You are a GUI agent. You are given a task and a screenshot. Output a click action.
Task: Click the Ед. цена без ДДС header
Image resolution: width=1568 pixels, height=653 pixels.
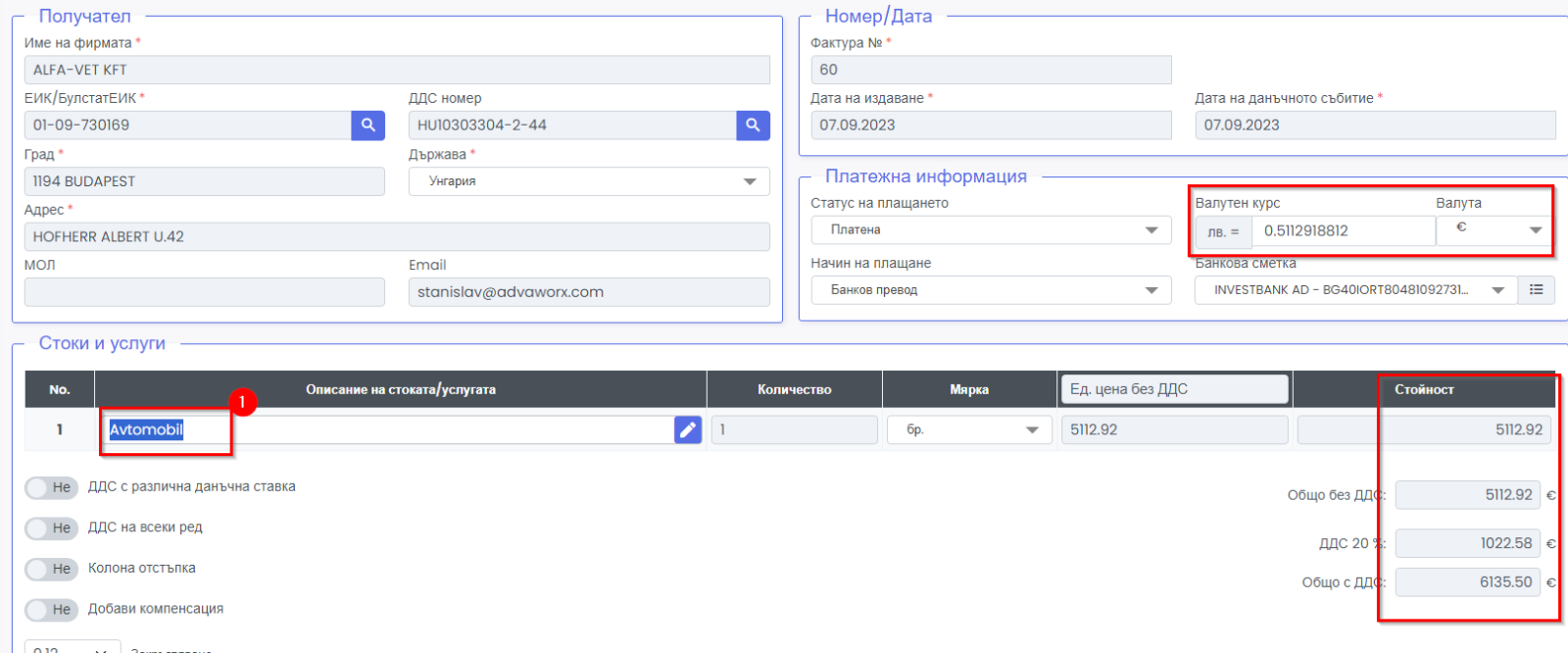pyautogui.click(x=1173, y=389)
